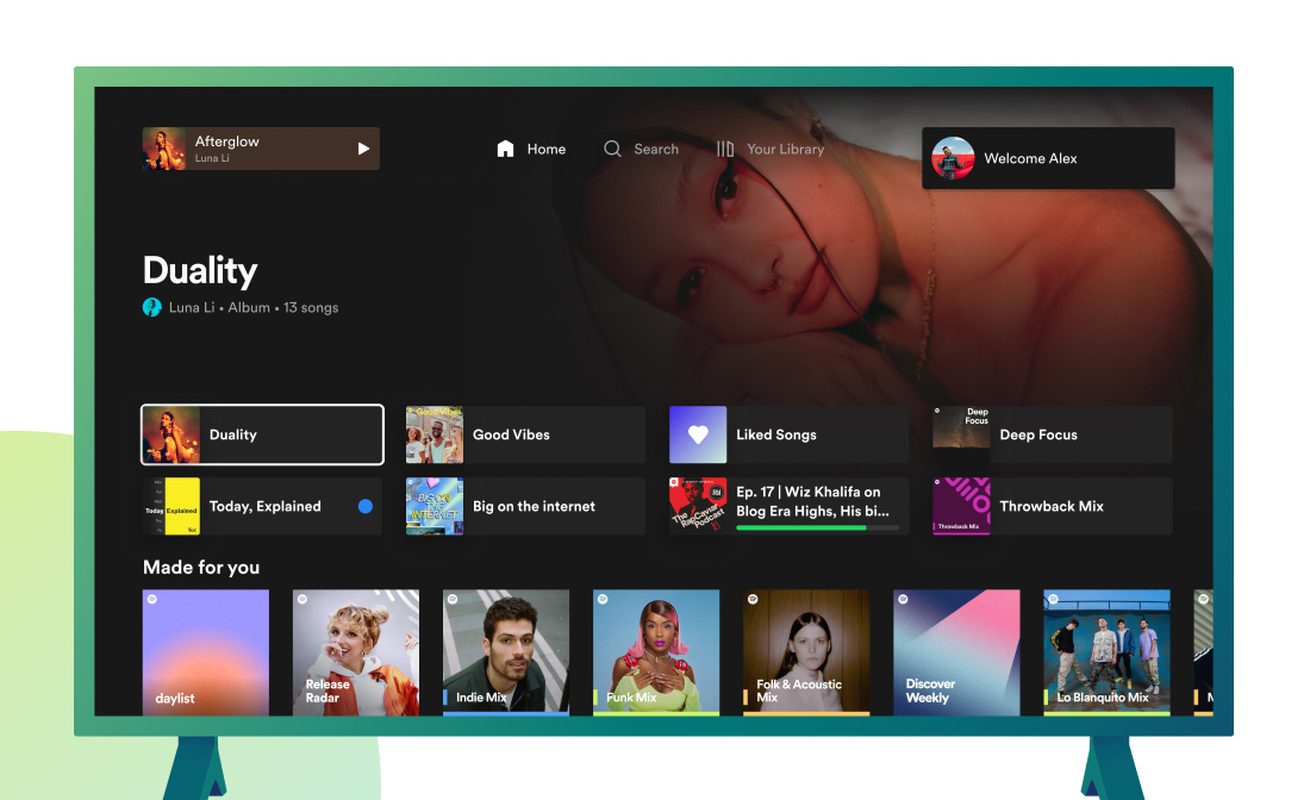Click the blue new-episode dot on Today, Explained
Screen dimensions: 1310x800
click(365, 506)
